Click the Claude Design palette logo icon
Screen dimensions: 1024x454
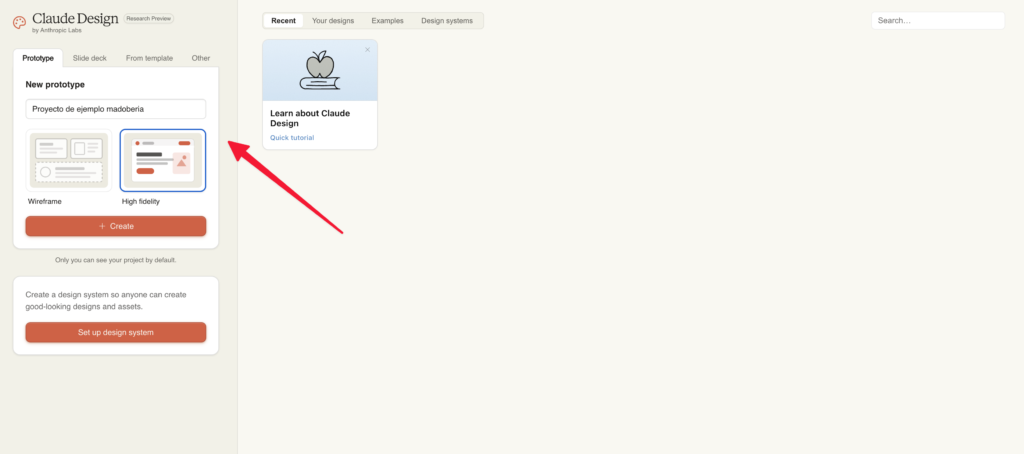[20, 21]
